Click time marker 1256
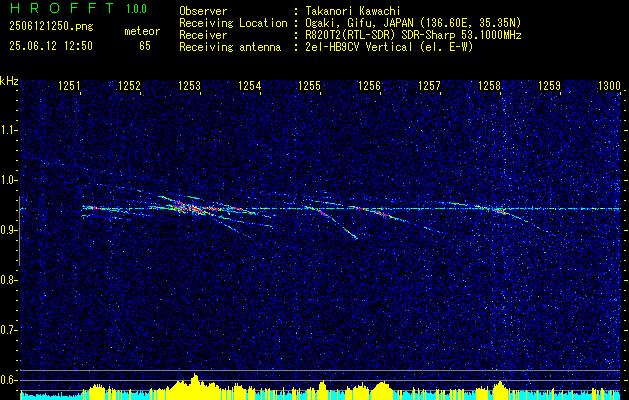Viewport: 629px width, 400px height. (369, 85)
